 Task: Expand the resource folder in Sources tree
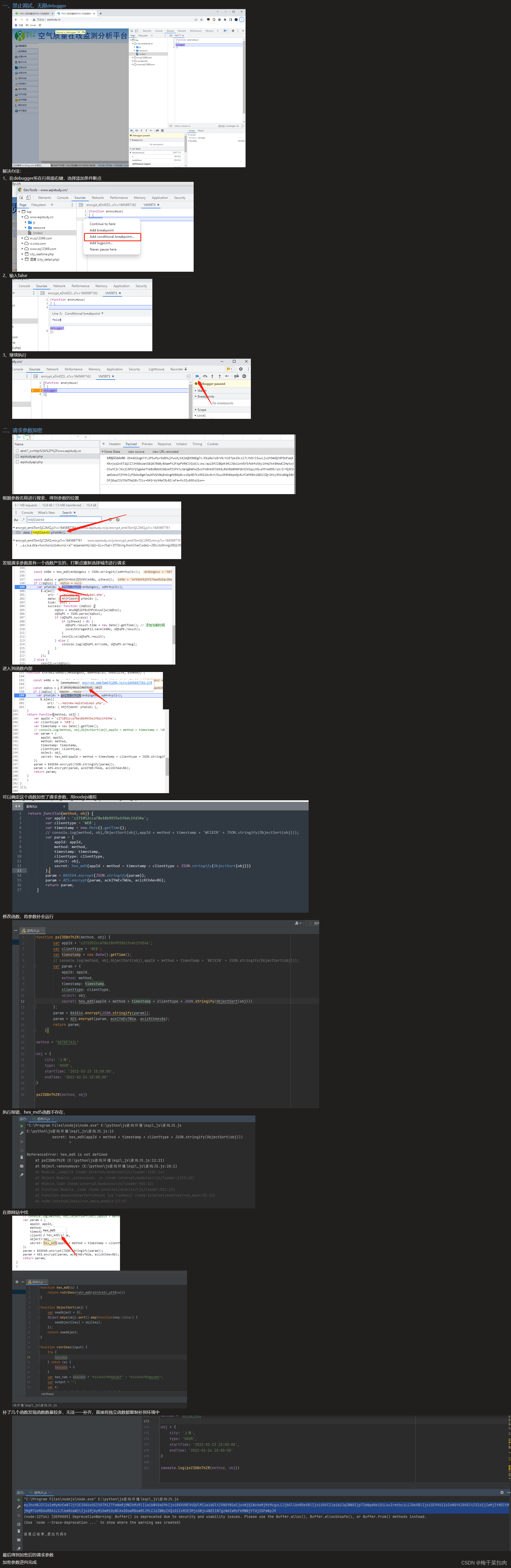(x=25, y=228)
